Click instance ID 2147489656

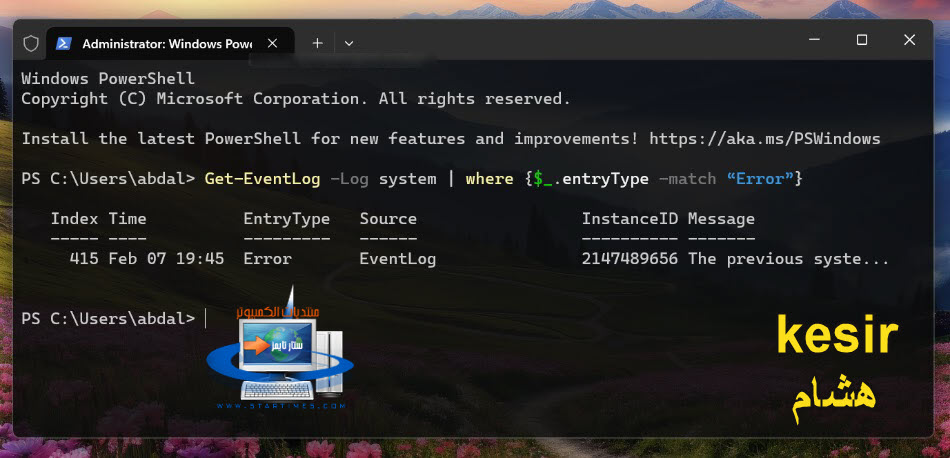[630, 259]
